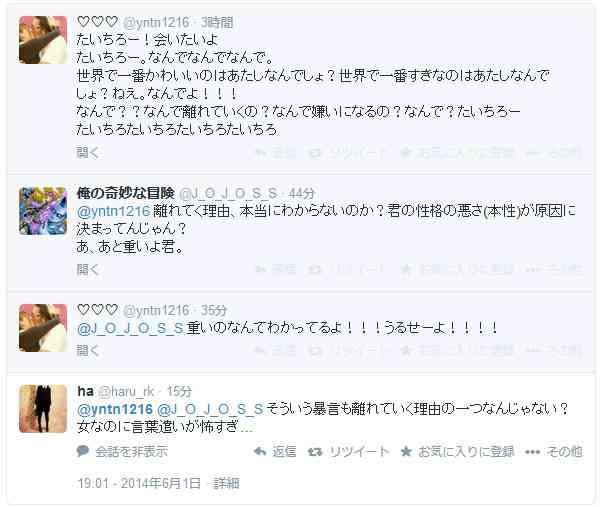Expand the first tweet with 開く
This screenshot has height=507, width=604.
pos(88,153)
